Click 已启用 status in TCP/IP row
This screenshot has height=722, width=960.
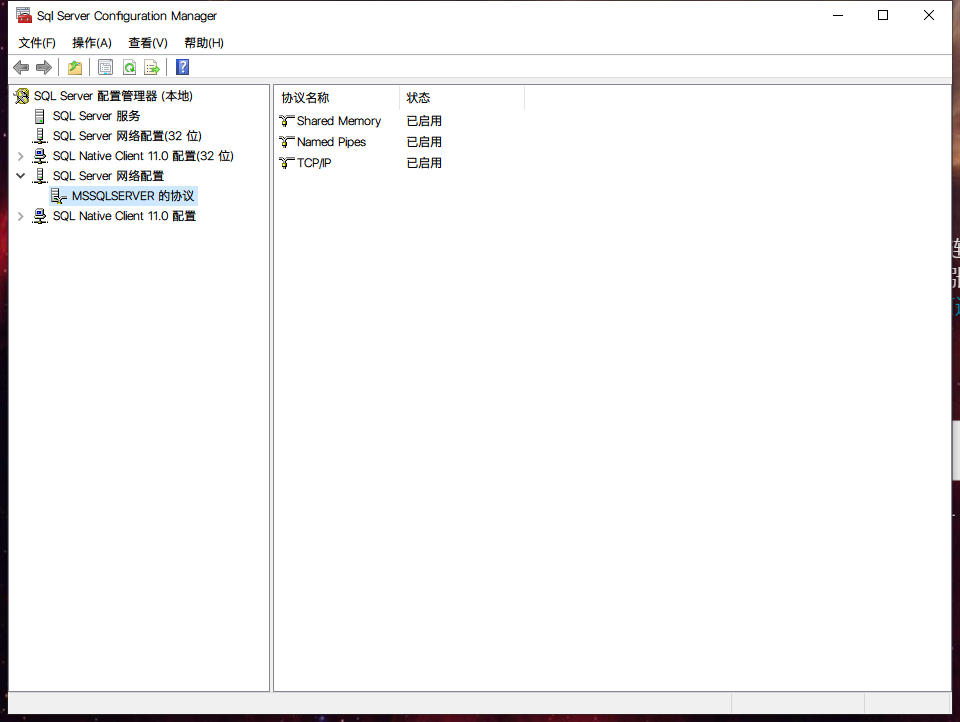[x=424, y=163]
